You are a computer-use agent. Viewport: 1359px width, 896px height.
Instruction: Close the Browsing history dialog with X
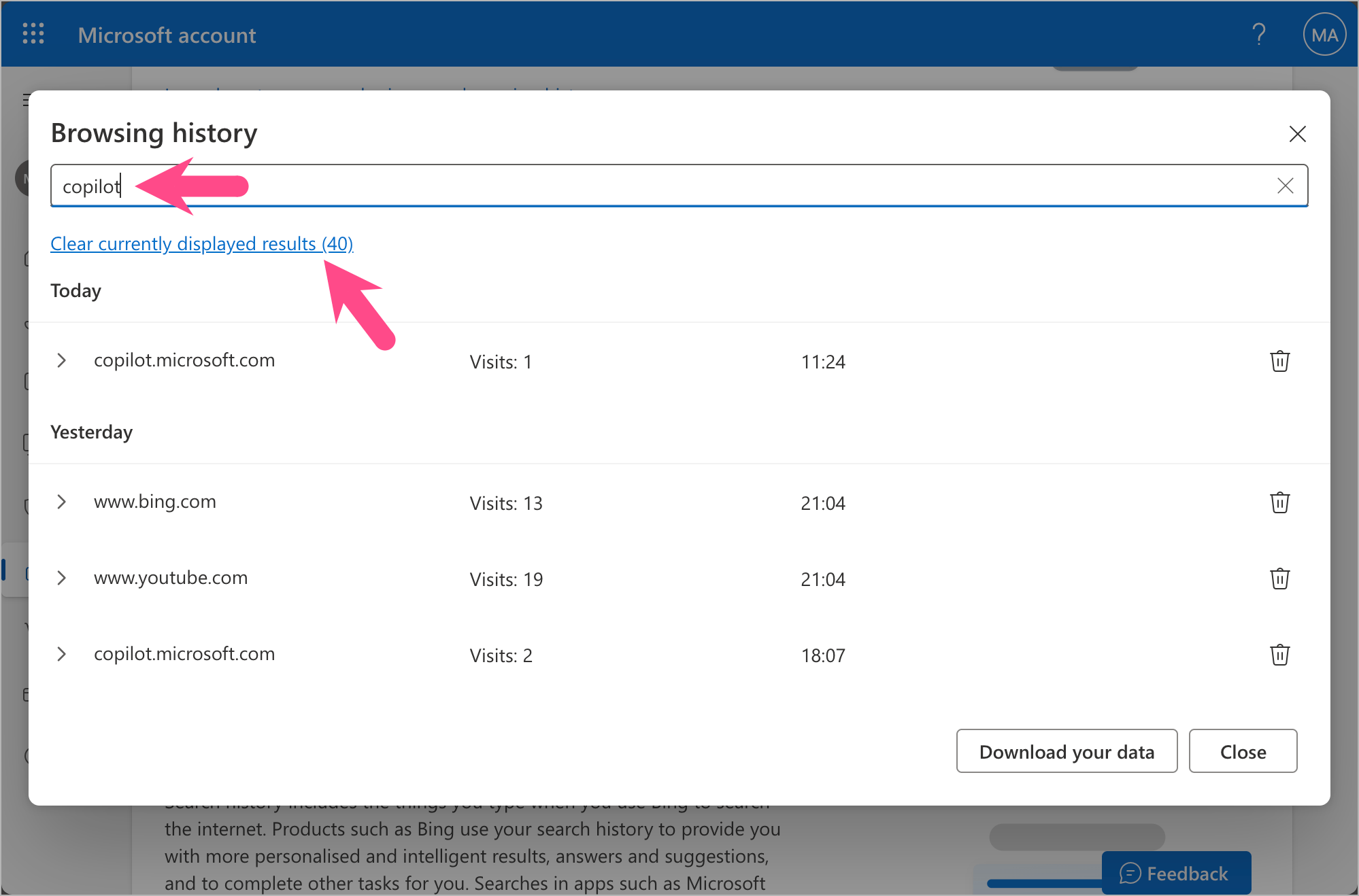point(1297,134)
